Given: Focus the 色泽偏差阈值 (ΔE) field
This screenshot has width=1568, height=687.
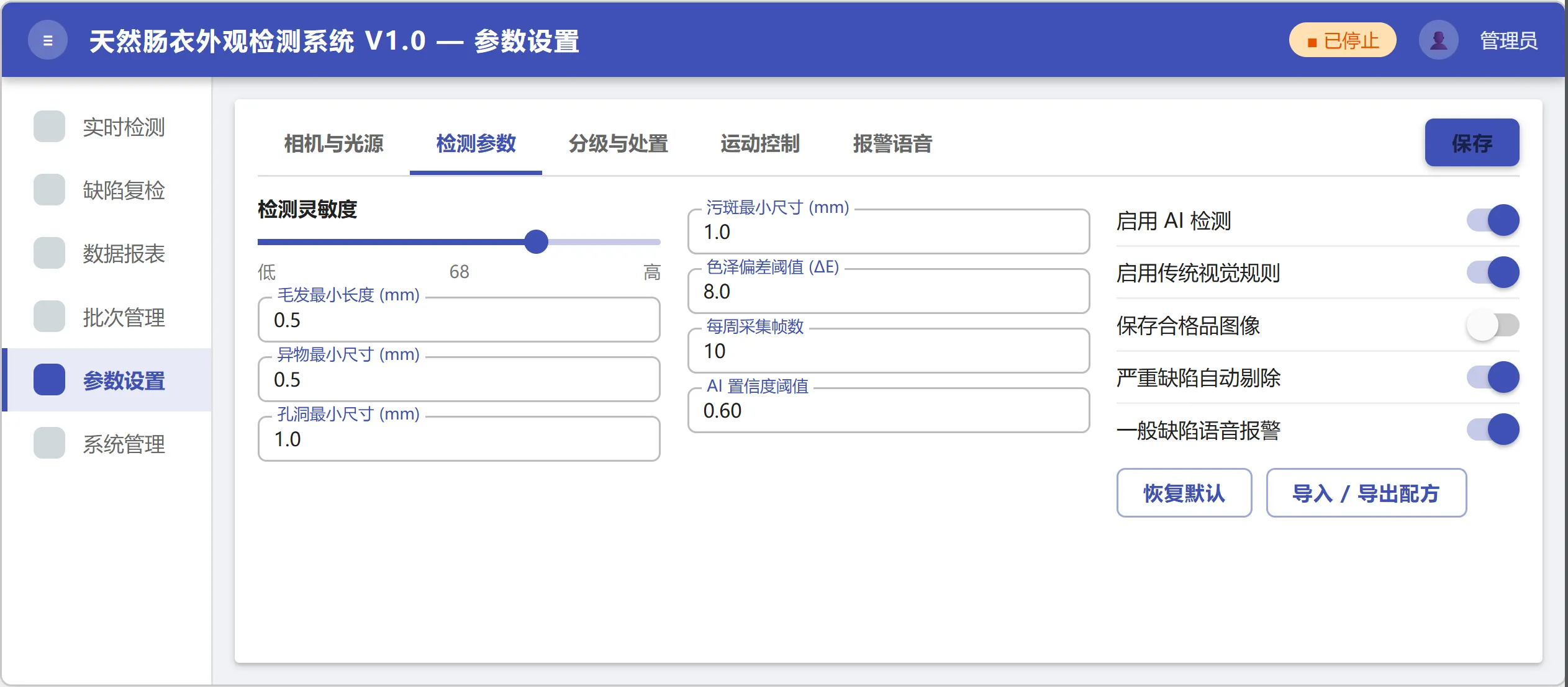Looking at the screenshot, I should [889, 291].
